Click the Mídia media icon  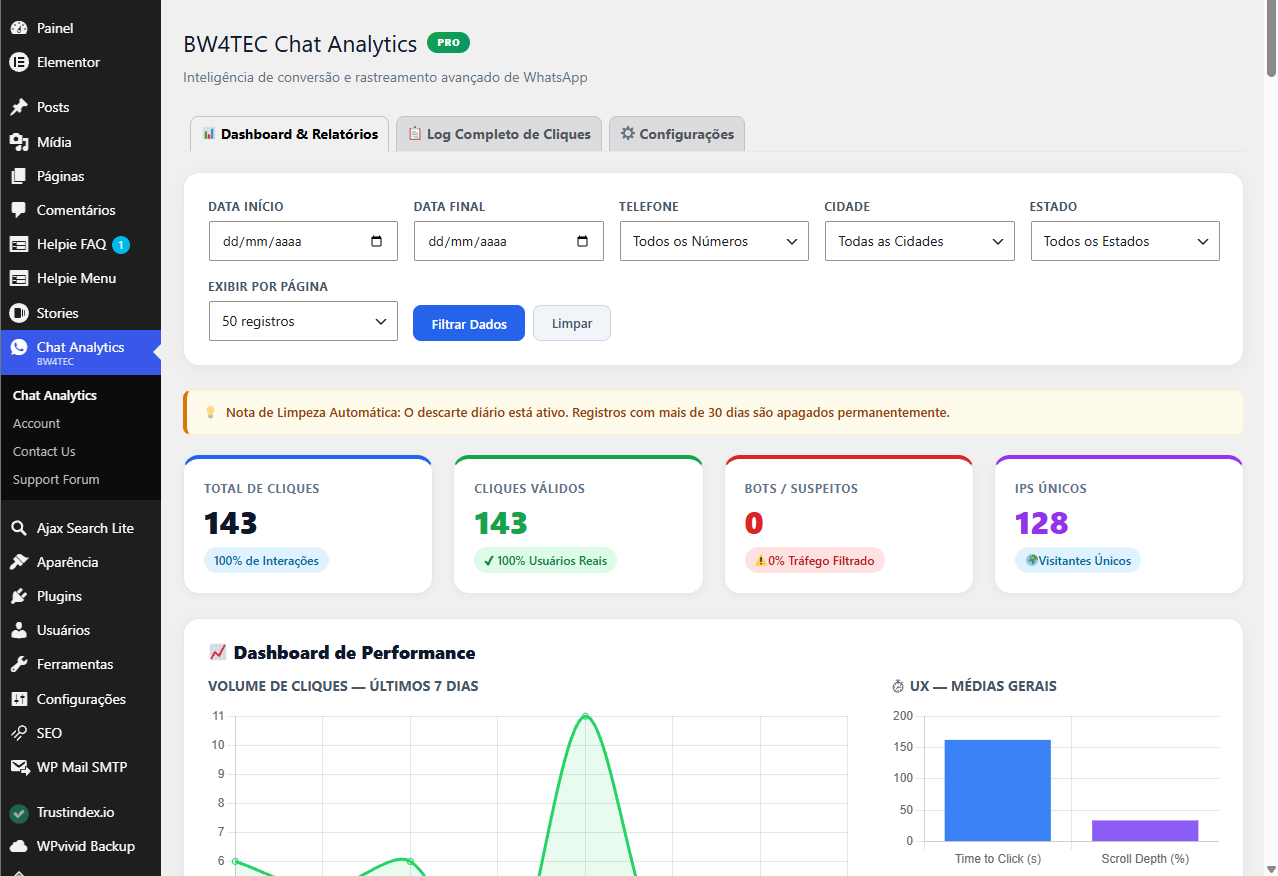[19, 142]
